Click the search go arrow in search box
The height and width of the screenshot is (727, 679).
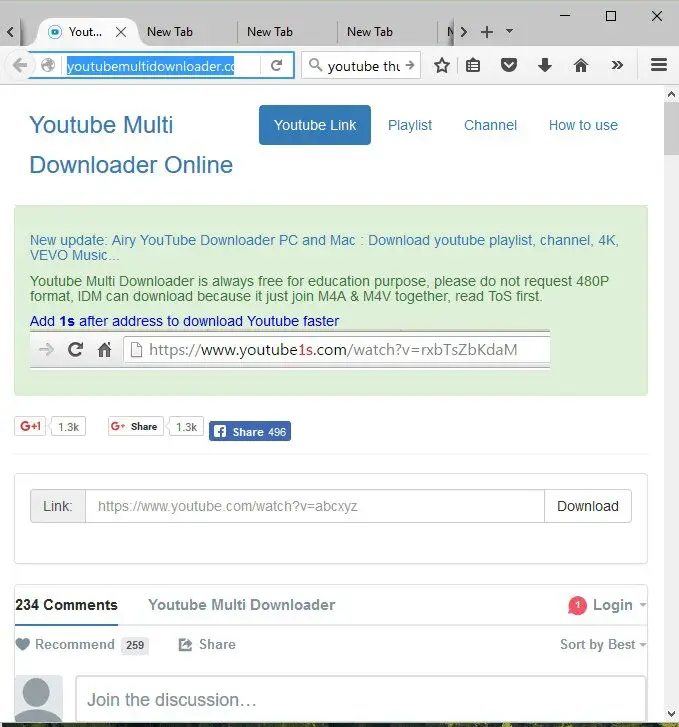410,65
